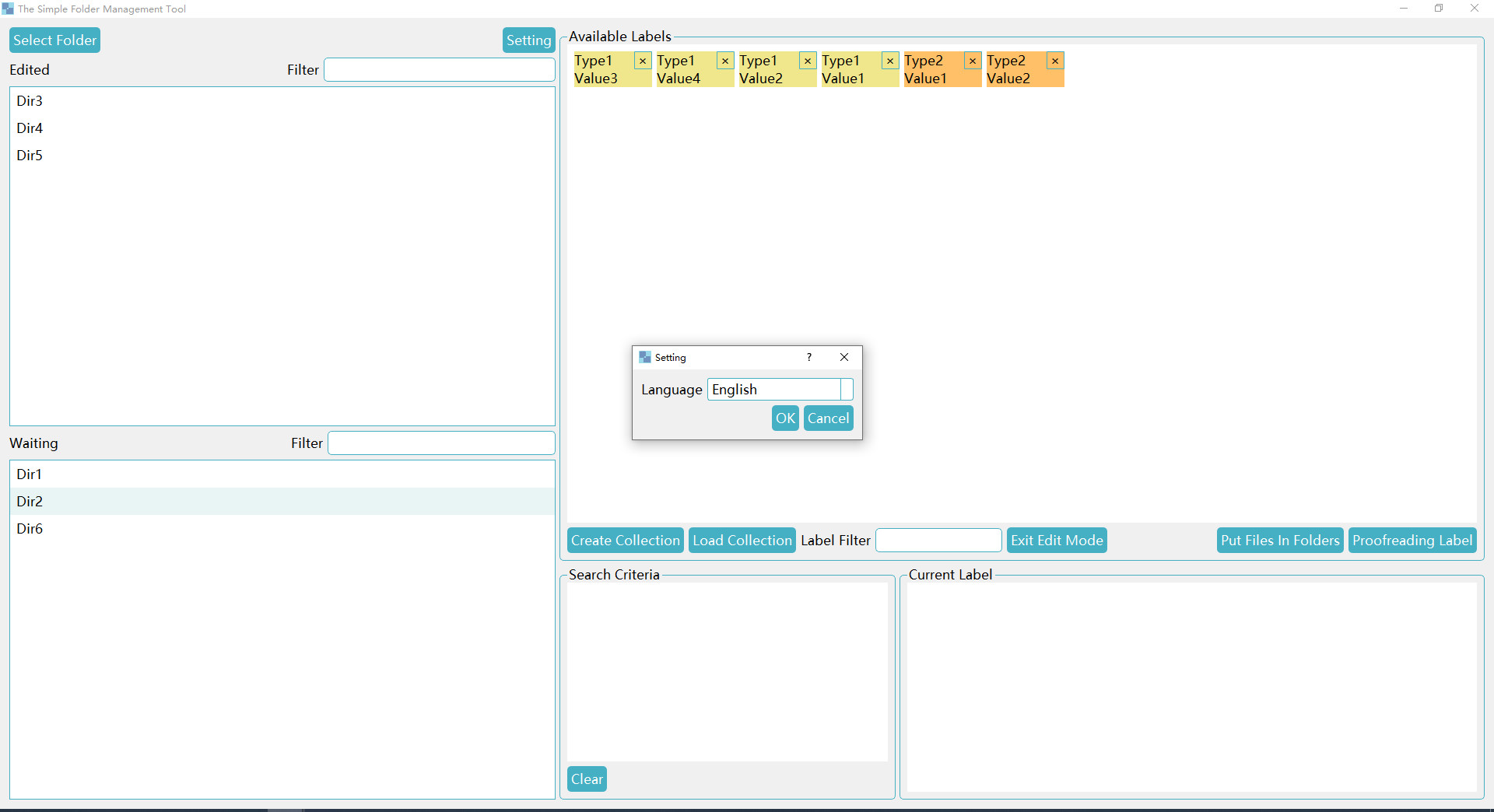
Task: Click Proofreading Label
Action: [1412, 540]
